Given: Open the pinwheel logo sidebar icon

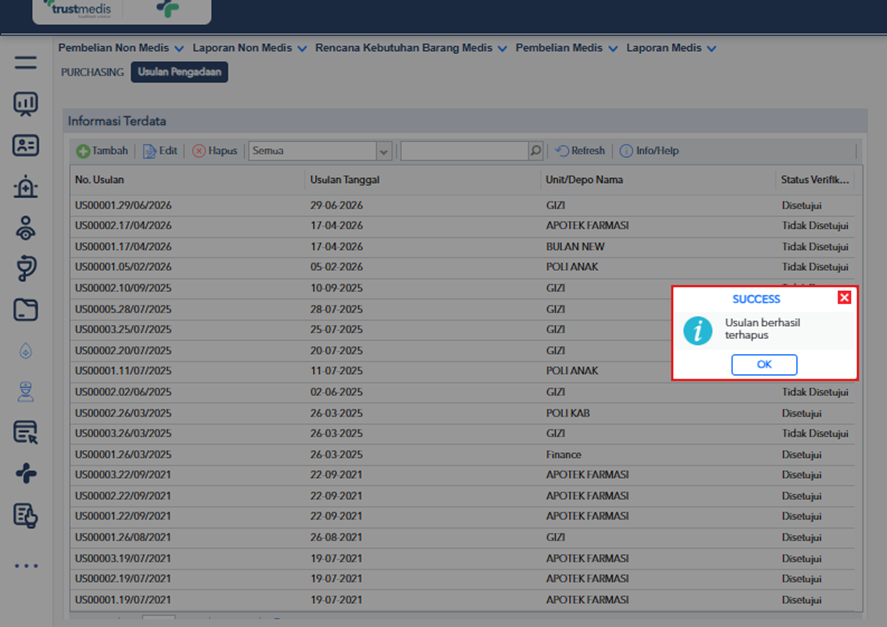Looking at the screenshot, I should click(x=25, y=473).
